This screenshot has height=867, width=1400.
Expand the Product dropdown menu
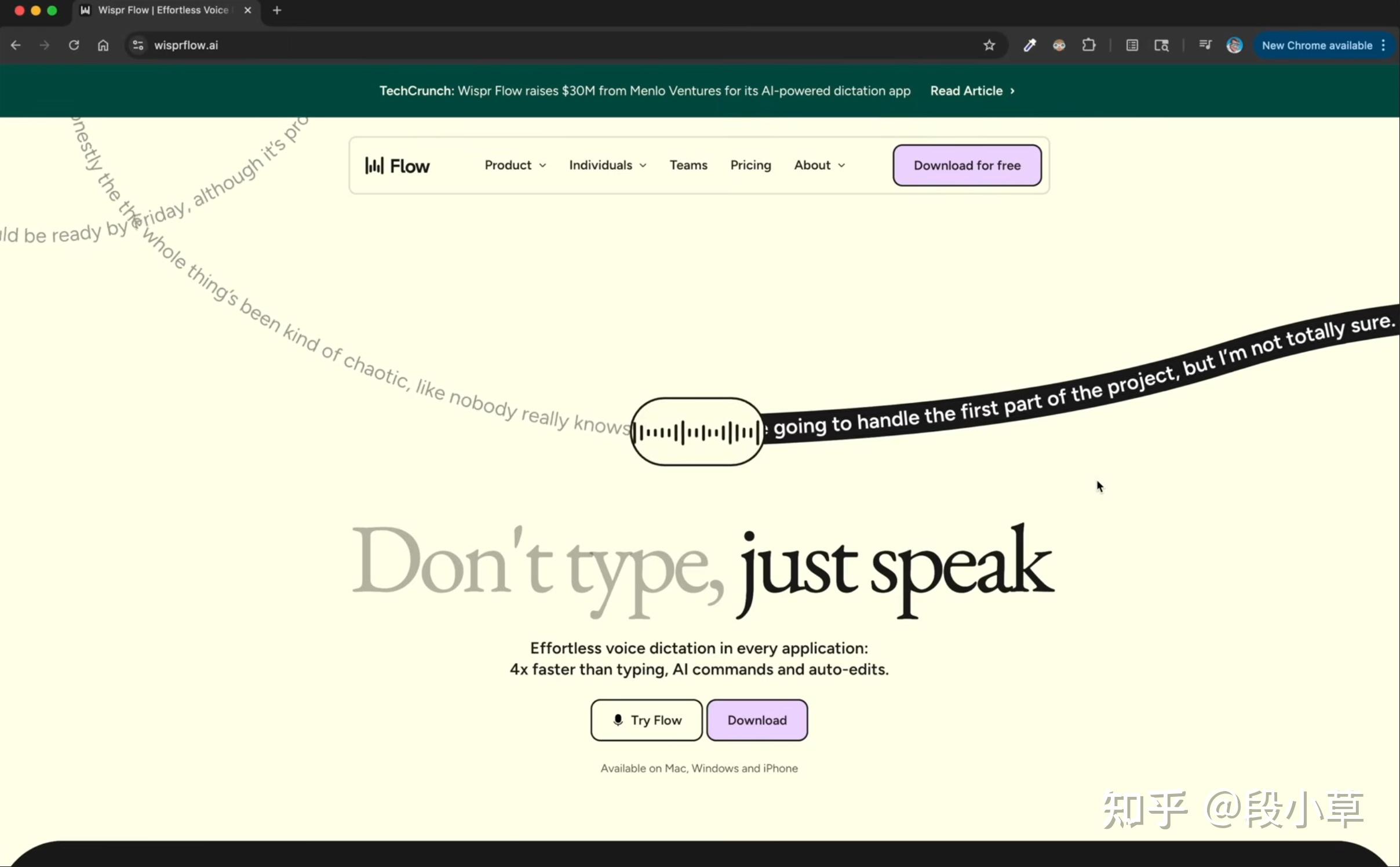(515, 165)
